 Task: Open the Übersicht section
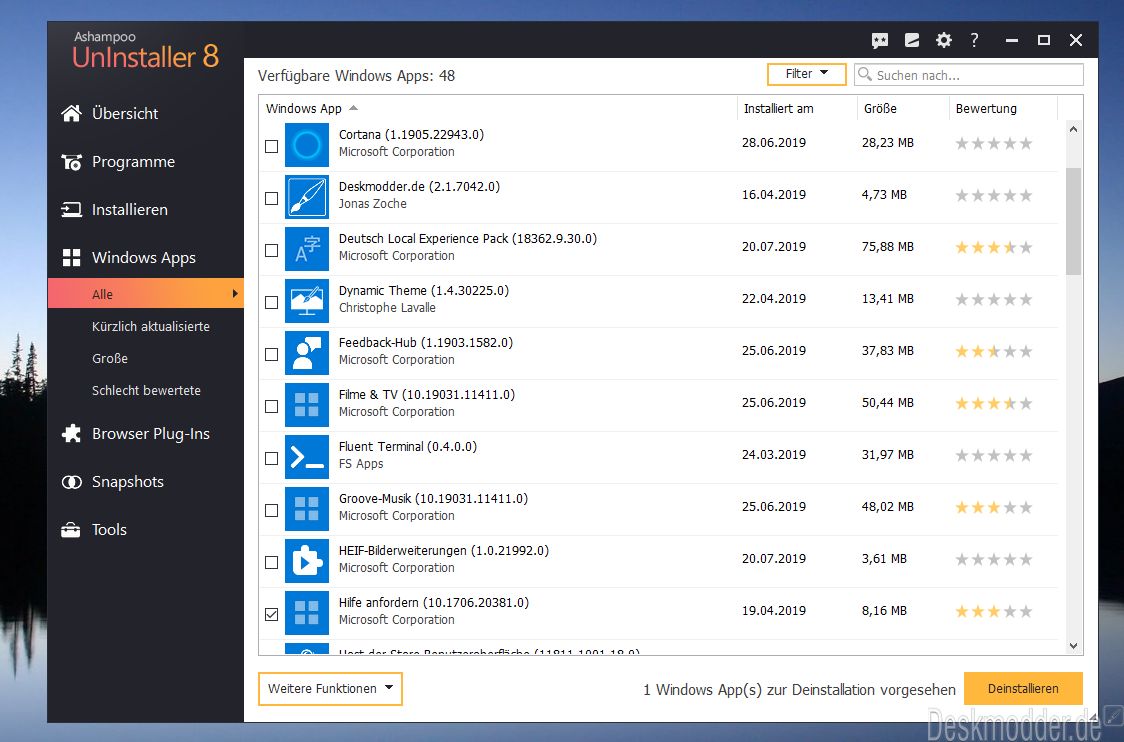click(125, 113)
